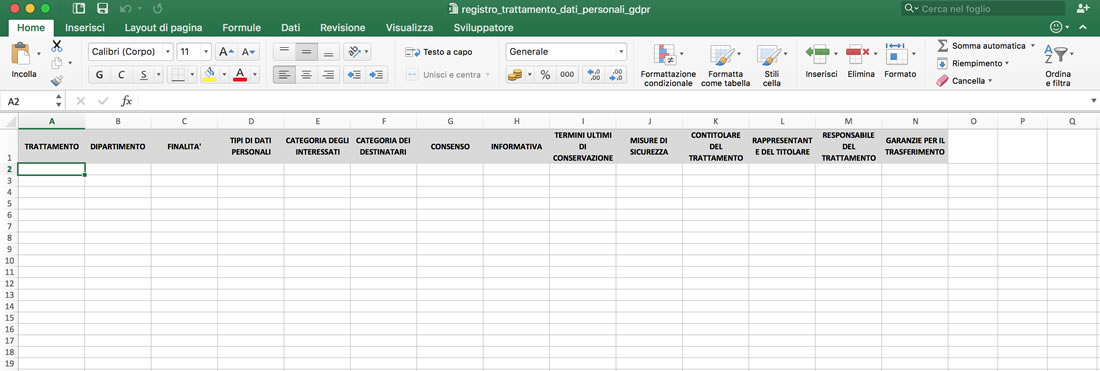Screen dimensions: 1100x371
Task: Toggle align text right
Action: click(x=328, y=74)
